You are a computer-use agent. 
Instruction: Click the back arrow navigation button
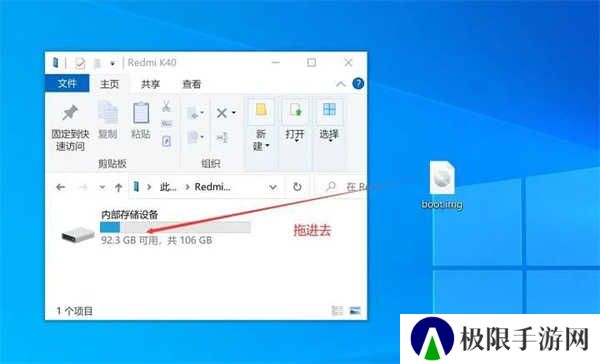tap(60, 187)
